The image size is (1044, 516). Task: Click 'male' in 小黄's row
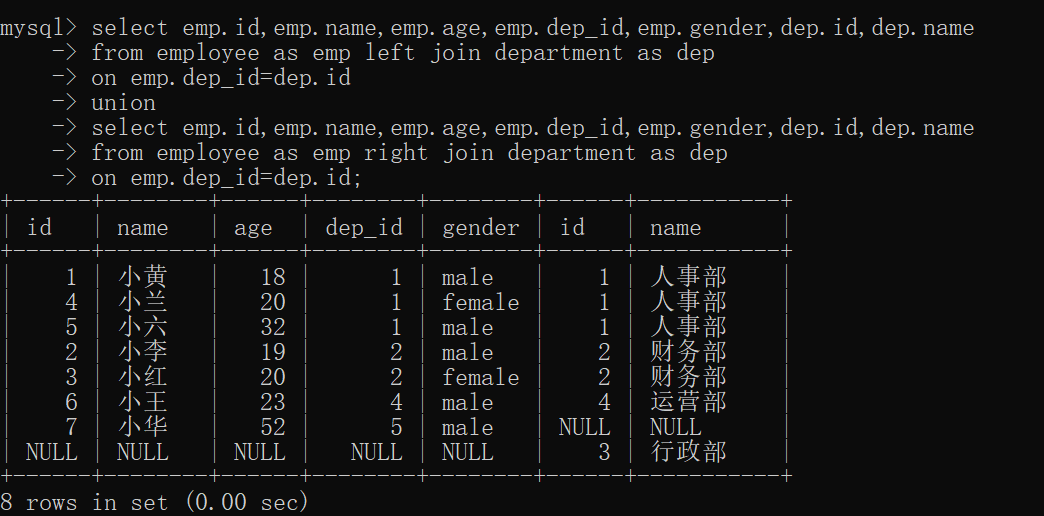467,278
